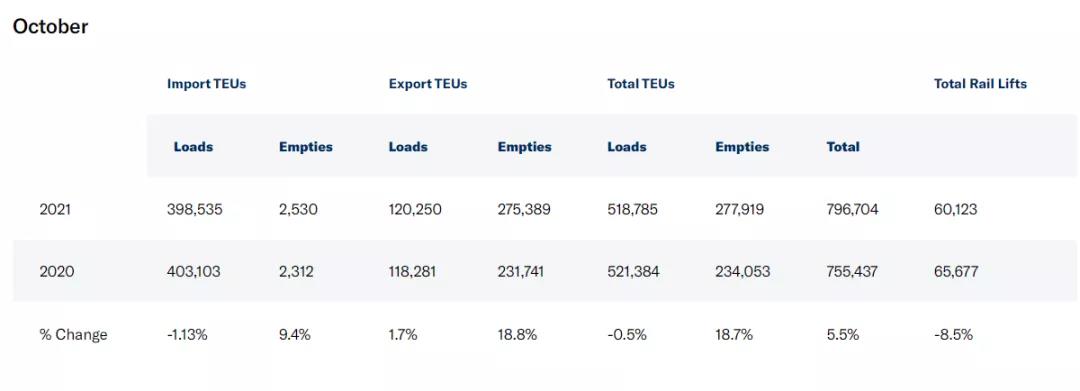
Task: Click the 398,535 import loads value
Action: [195, 209]
